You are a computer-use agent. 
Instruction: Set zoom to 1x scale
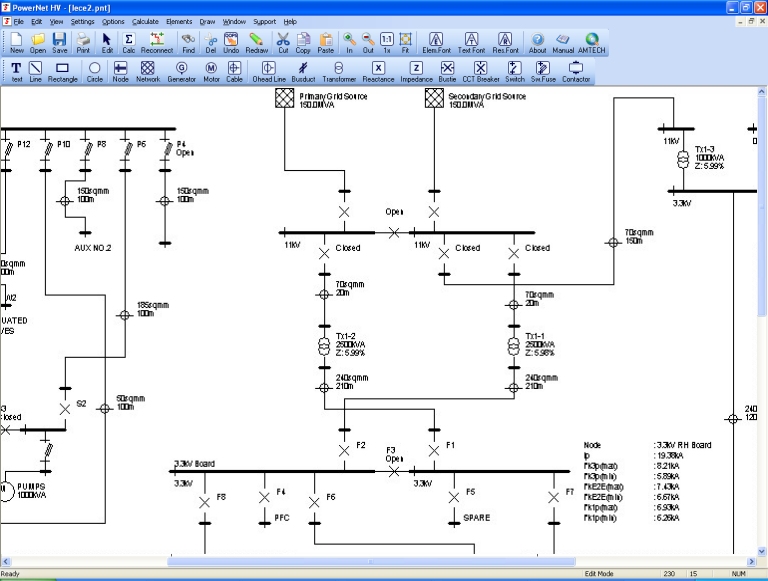387,43
